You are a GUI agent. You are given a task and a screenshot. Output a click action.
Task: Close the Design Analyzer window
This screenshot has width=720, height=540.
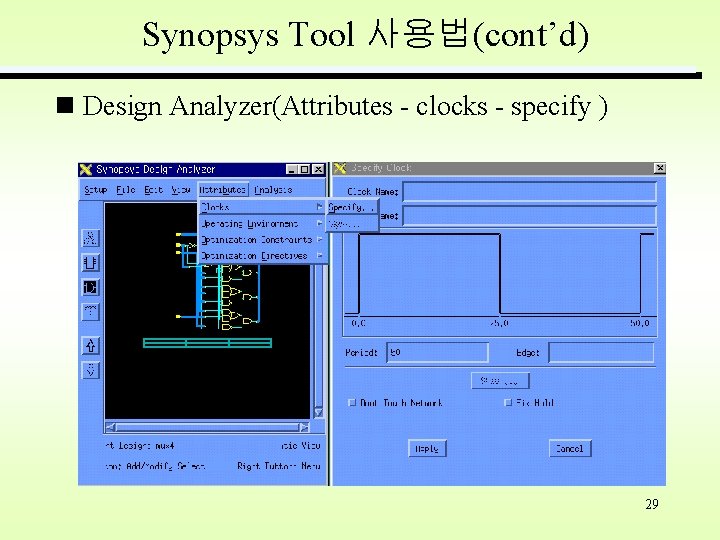pos(318,169)
